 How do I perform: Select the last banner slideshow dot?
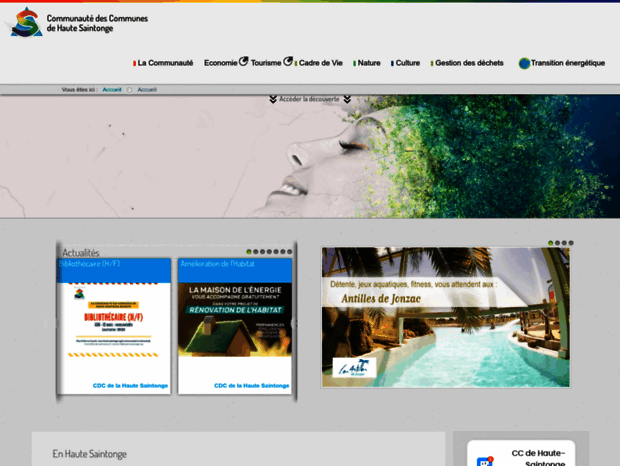570,243
